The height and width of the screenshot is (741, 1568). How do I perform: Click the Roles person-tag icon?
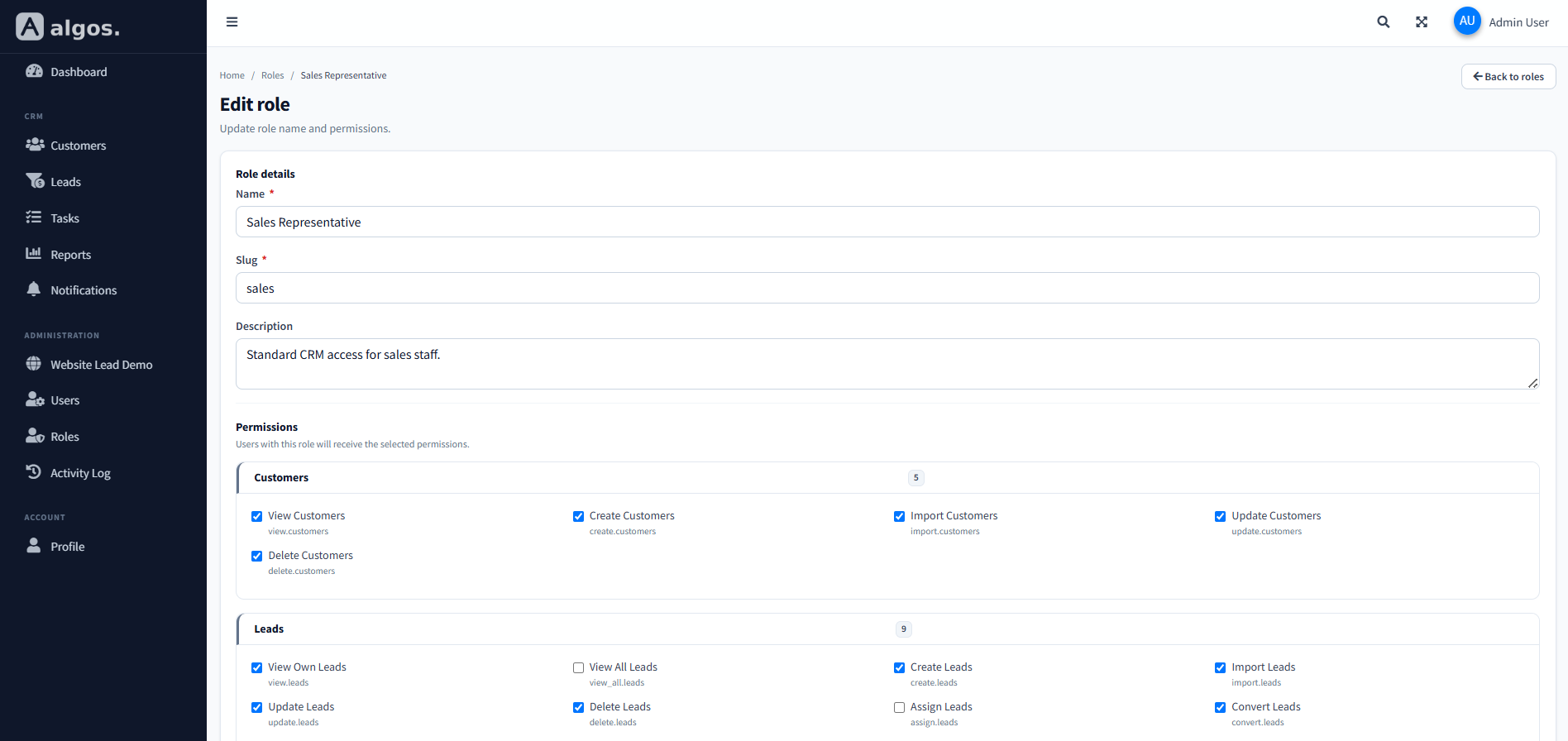pos(35,436)
